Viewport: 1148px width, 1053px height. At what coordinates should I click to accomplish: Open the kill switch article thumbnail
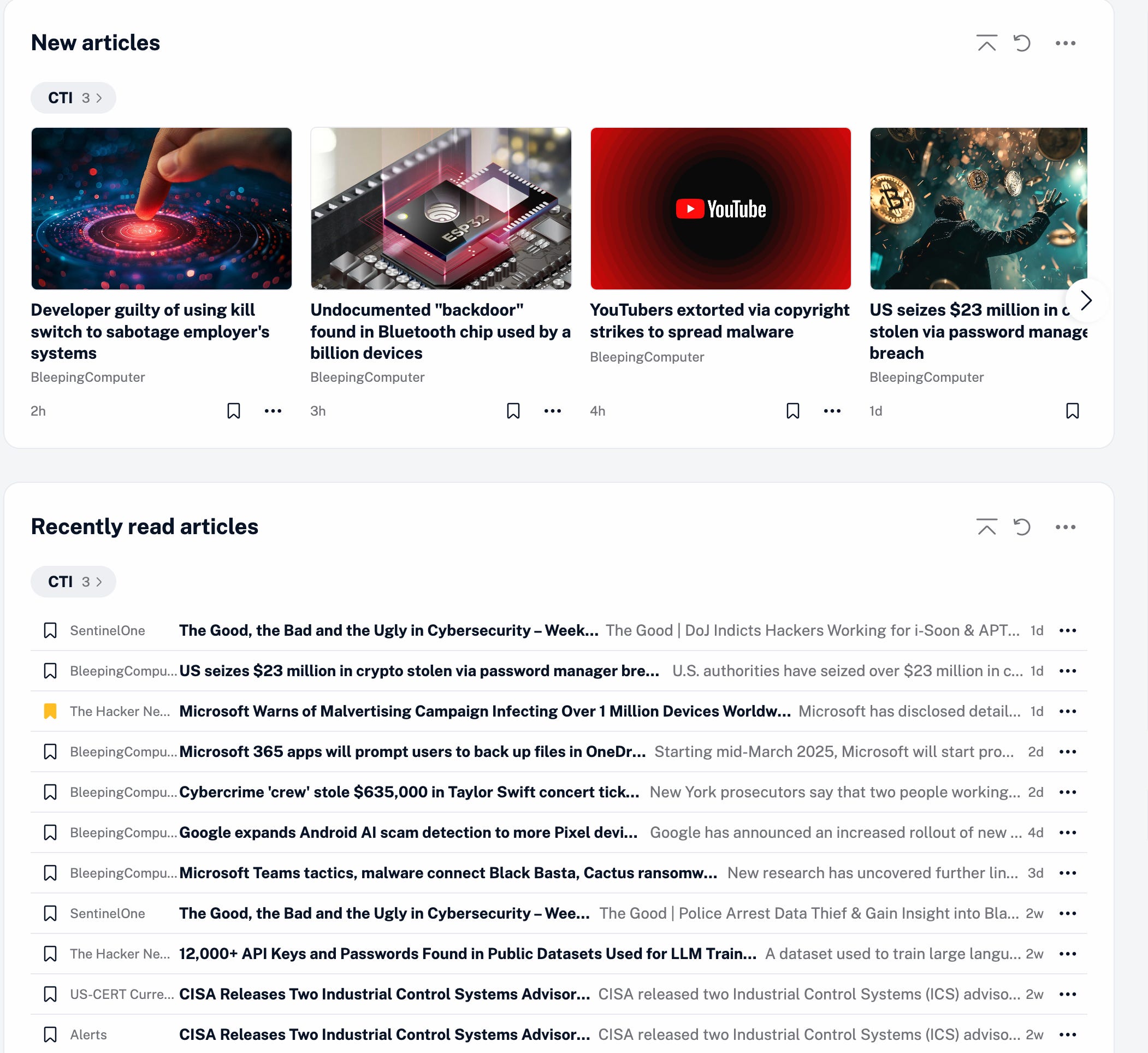161,209
